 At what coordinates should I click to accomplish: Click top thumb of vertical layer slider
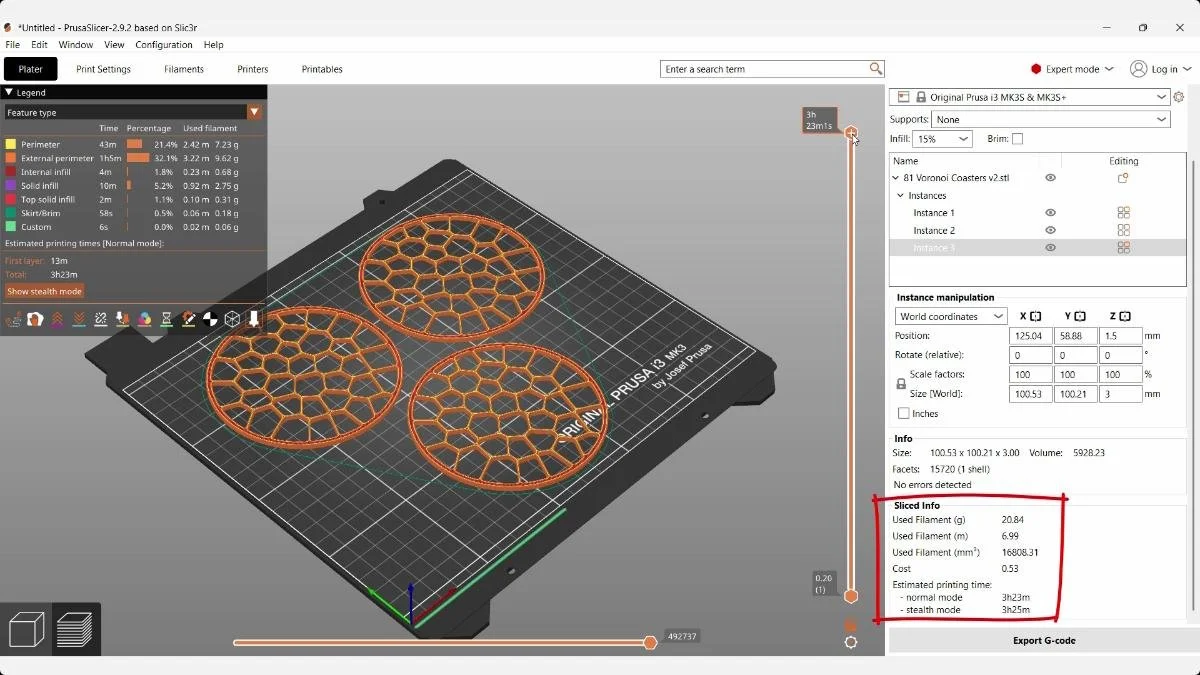[851, 133]
